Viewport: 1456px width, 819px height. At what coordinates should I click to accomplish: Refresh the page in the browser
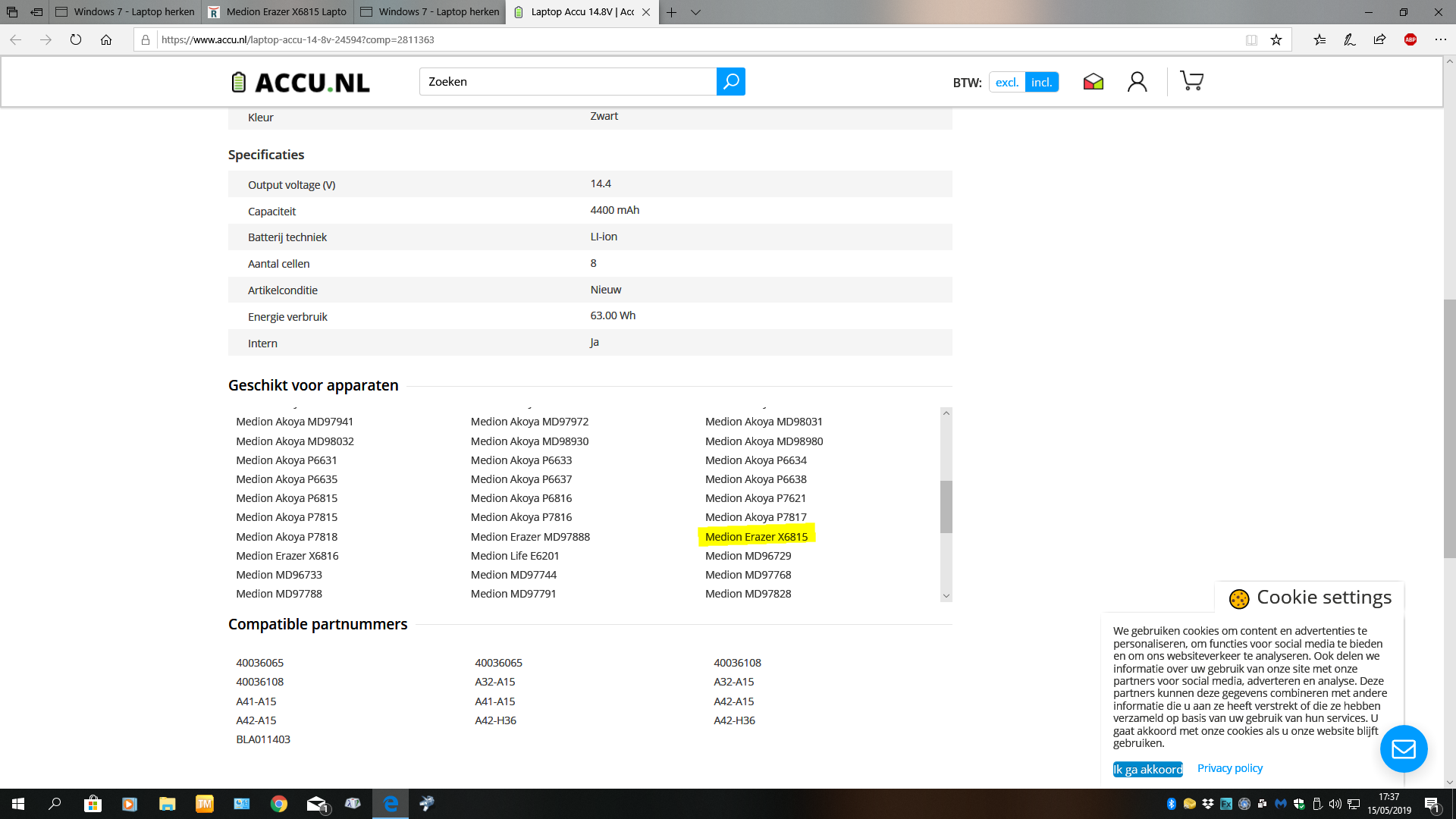pos(76,39)
